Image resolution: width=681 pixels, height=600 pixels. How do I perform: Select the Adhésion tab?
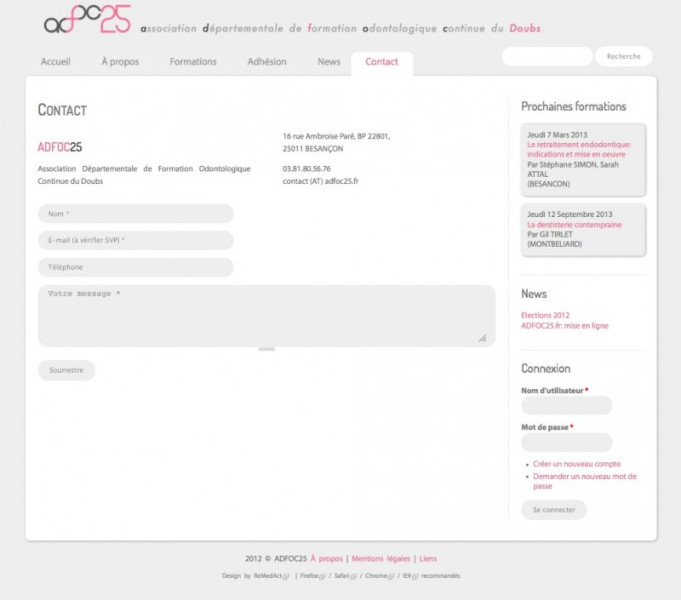(x=267, y=62)
